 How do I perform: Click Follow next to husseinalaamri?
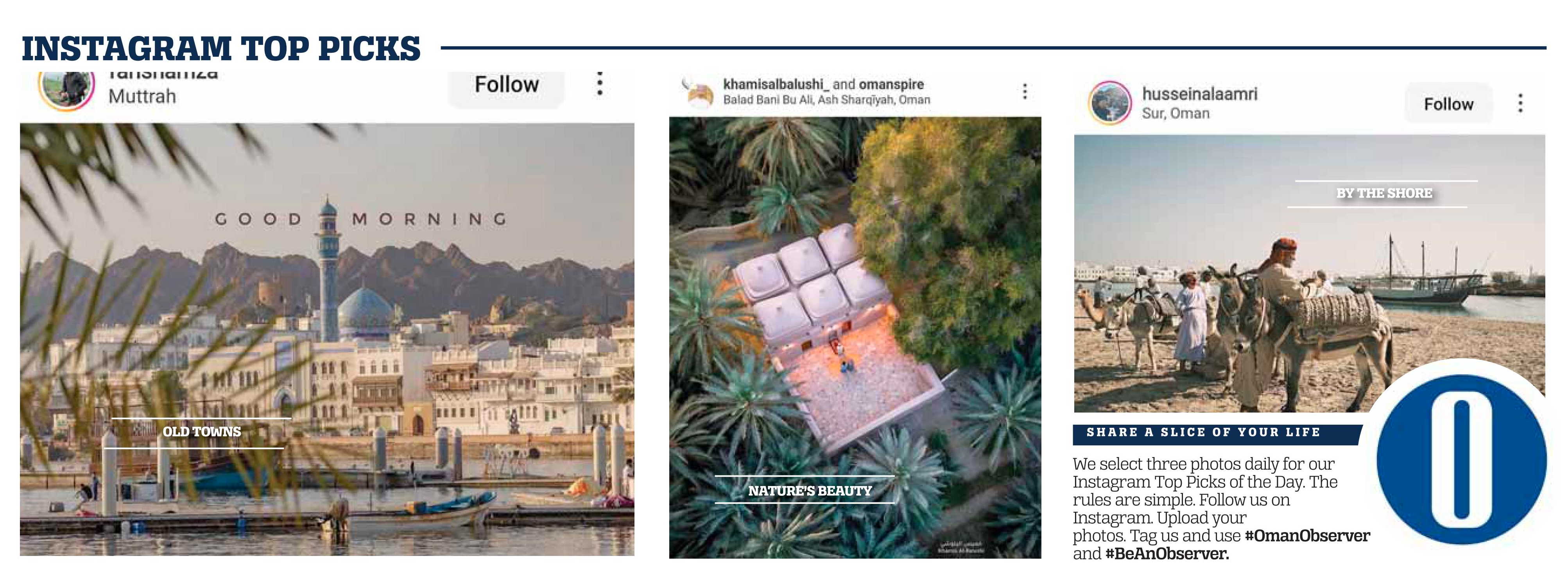1449,104
